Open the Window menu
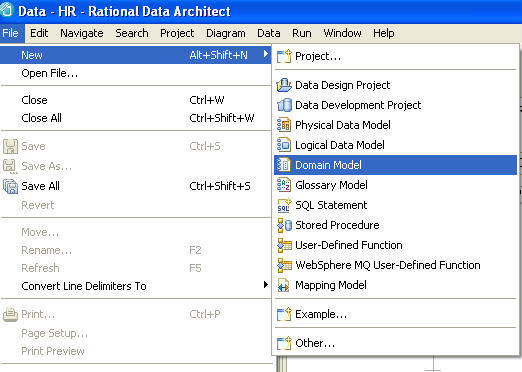Image resolution: width=522 pixels, height=372 pixels. coord(342,33)
